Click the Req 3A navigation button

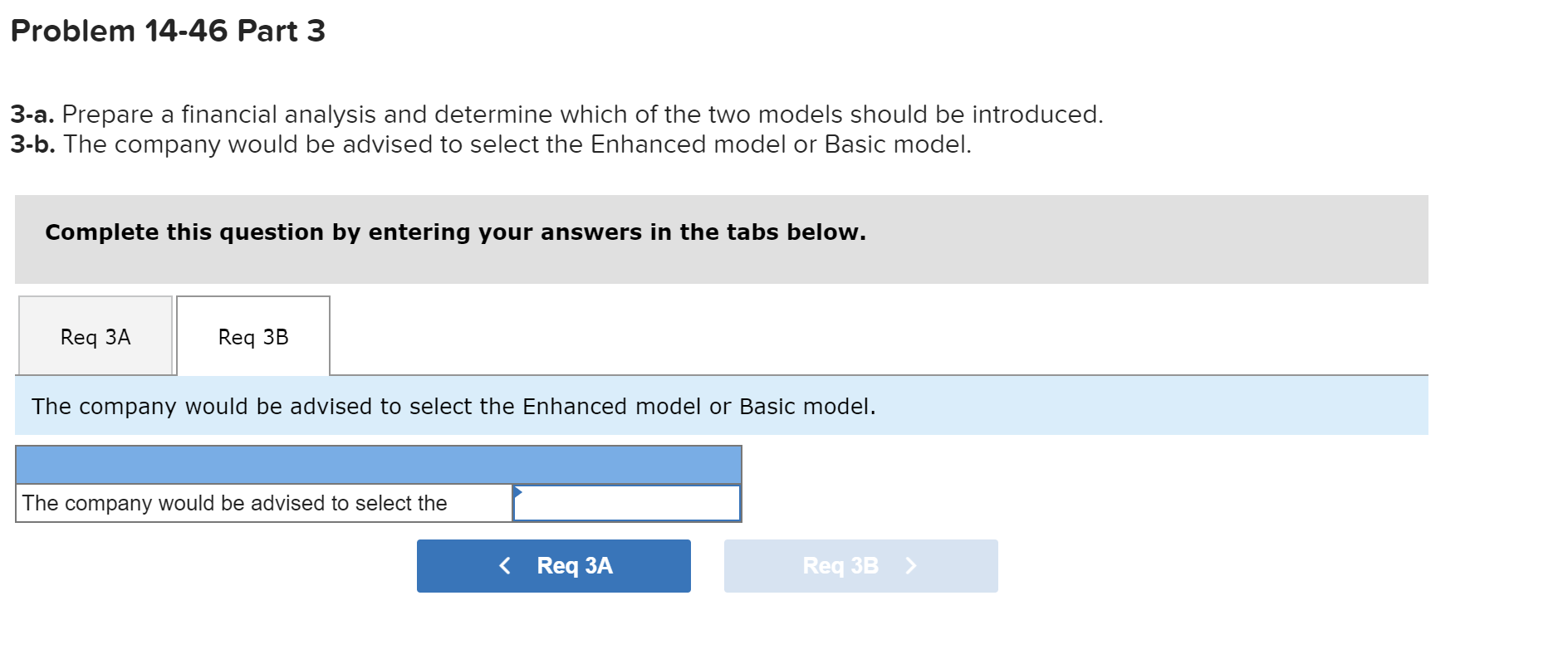(553, 565)
